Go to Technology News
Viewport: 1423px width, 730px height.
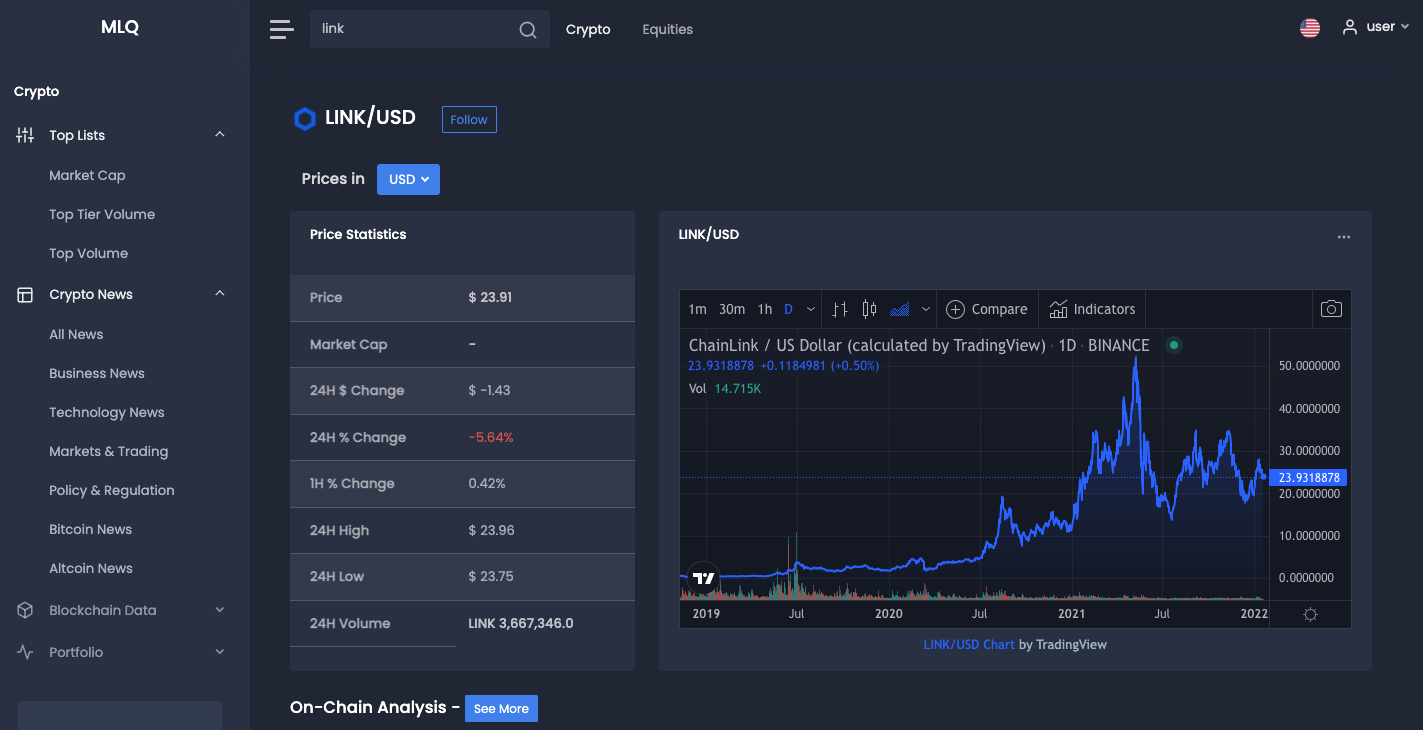(106, 412)
